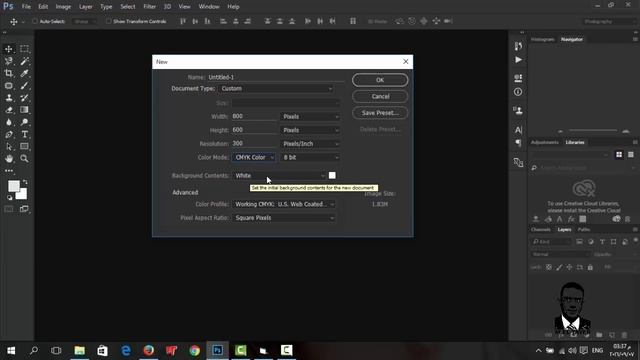Open the File menu
640x360 pixels.
[26, 7]
